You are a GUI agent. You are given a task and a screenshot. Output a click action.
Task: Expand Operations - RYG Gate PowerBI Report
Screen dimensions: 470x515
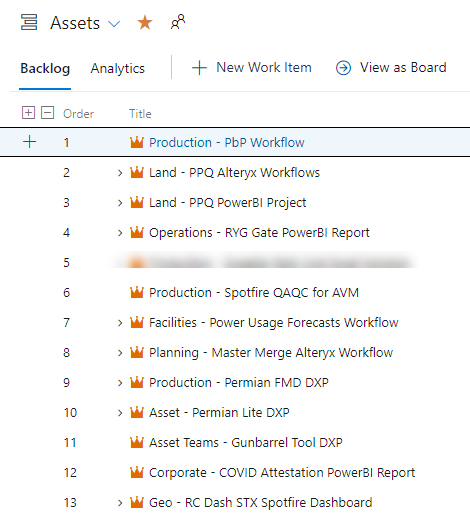(x=120, y=233)
